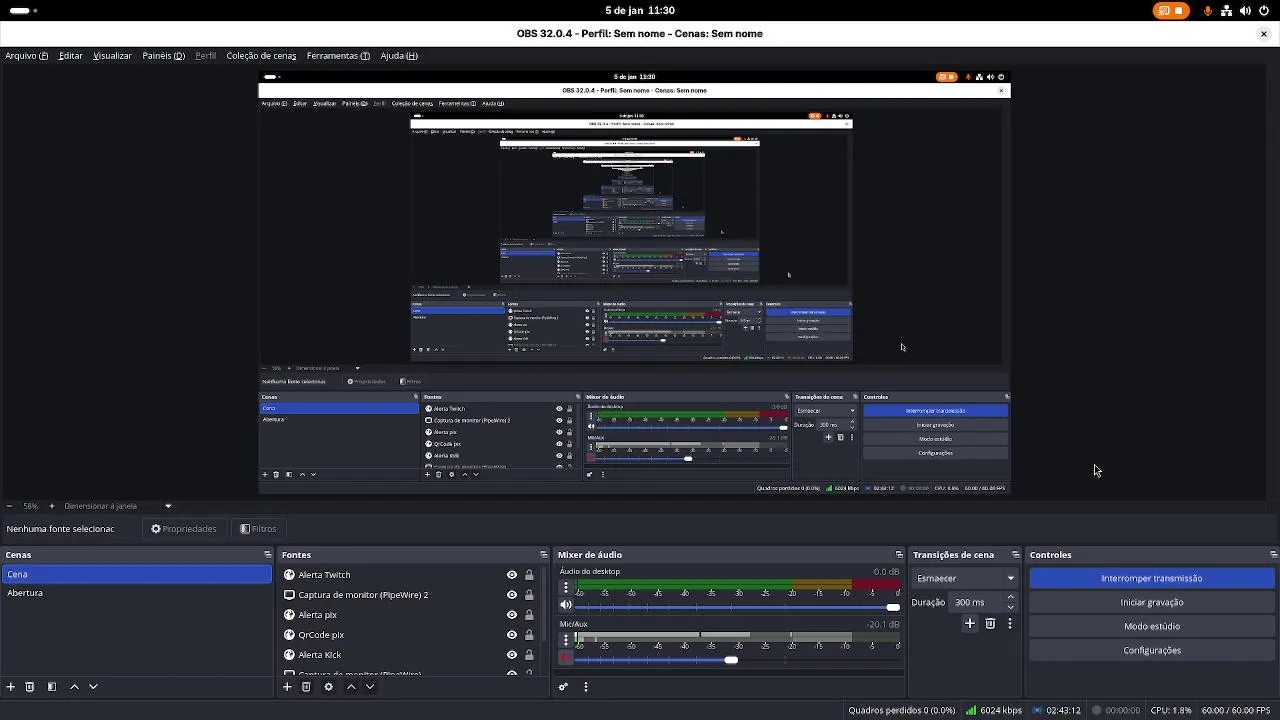This screenshot has height=720, width=1280.
Task: Open scene filters icon in the Cenas toolbar
Action: tap(52, 687)
